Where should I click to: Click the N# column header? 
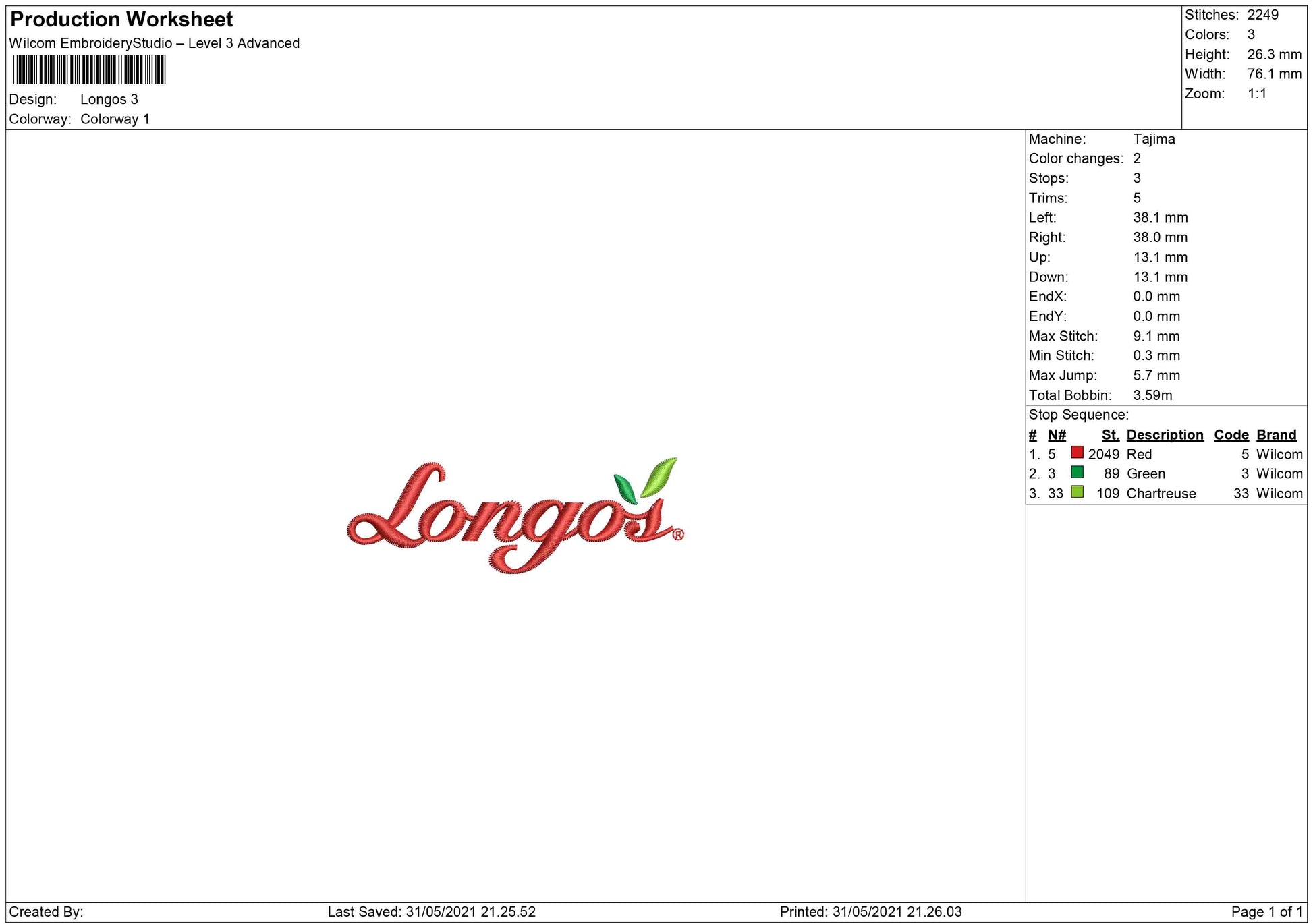point(1057,435)
